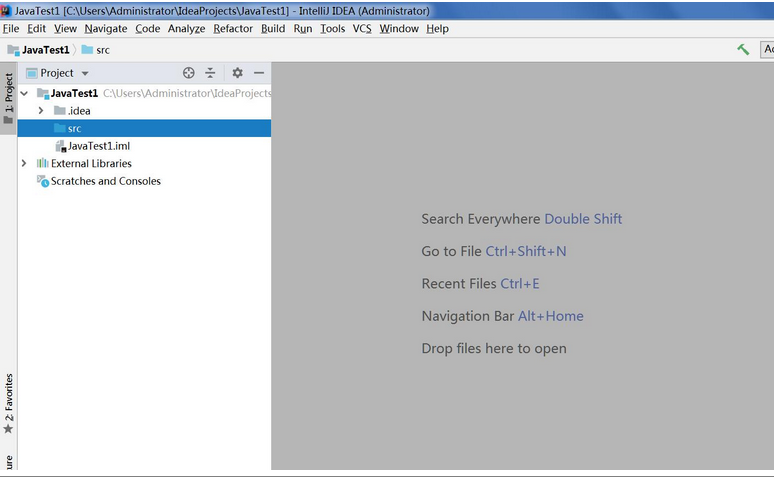Open the Navigate menu
This screenshot has width=774, height=477.
click(x=106, y=29)
